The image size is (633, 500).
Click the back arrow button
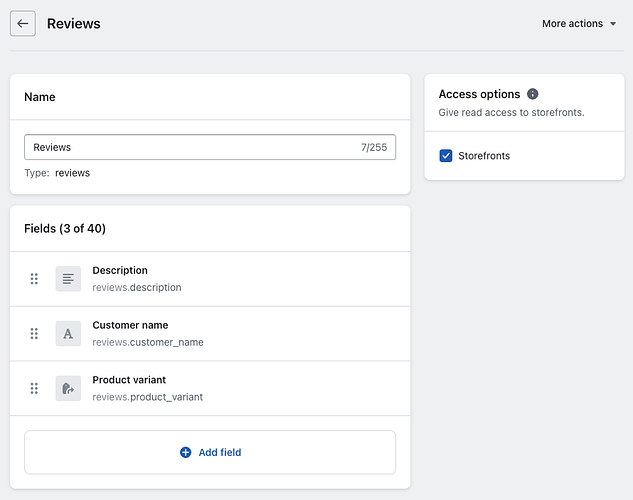click(x=23, y=23)
